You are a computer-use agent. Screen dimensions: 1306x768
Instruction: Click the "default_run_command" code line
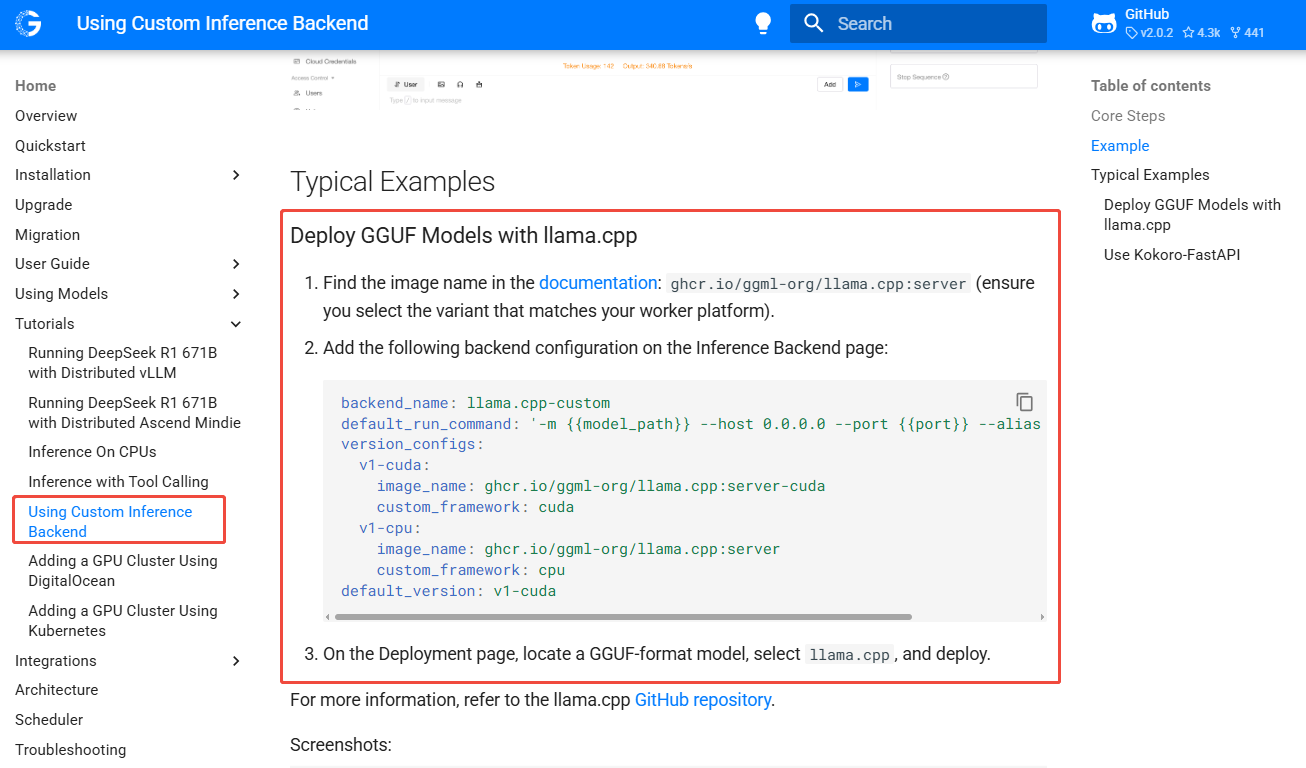691,424
